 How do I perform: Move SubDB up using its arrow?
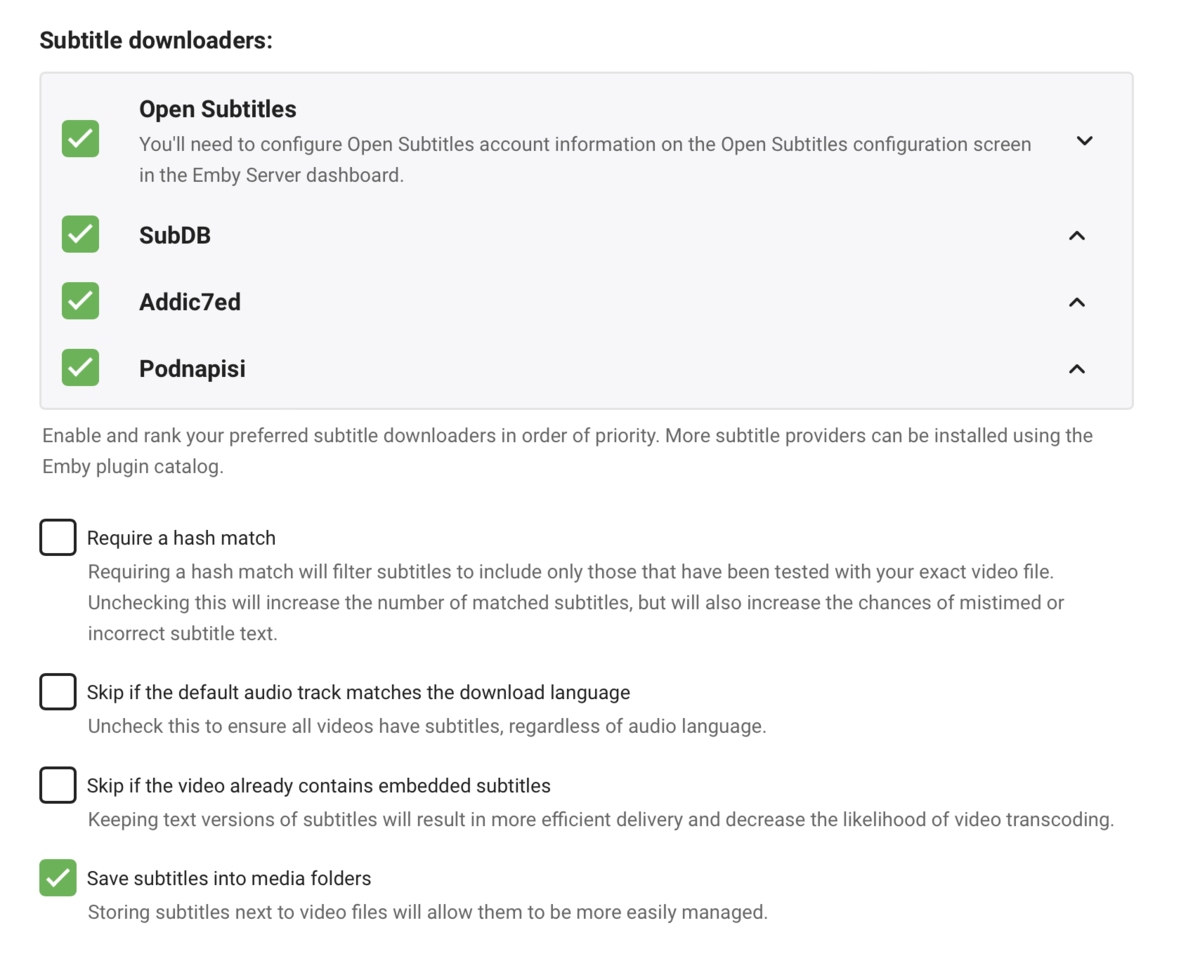point(1077,236)
